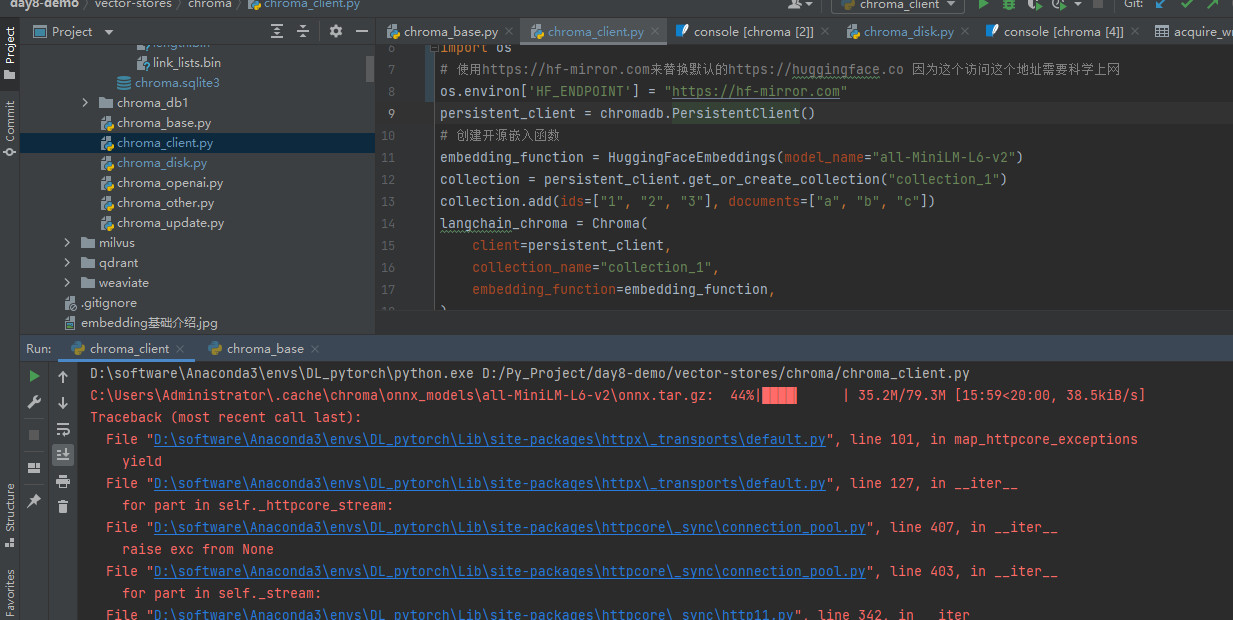Image resolution: width=1233 pixels, height=620 pixels.
Task: Close the chroma_base.py editor tab
Action: coord(508,32)
